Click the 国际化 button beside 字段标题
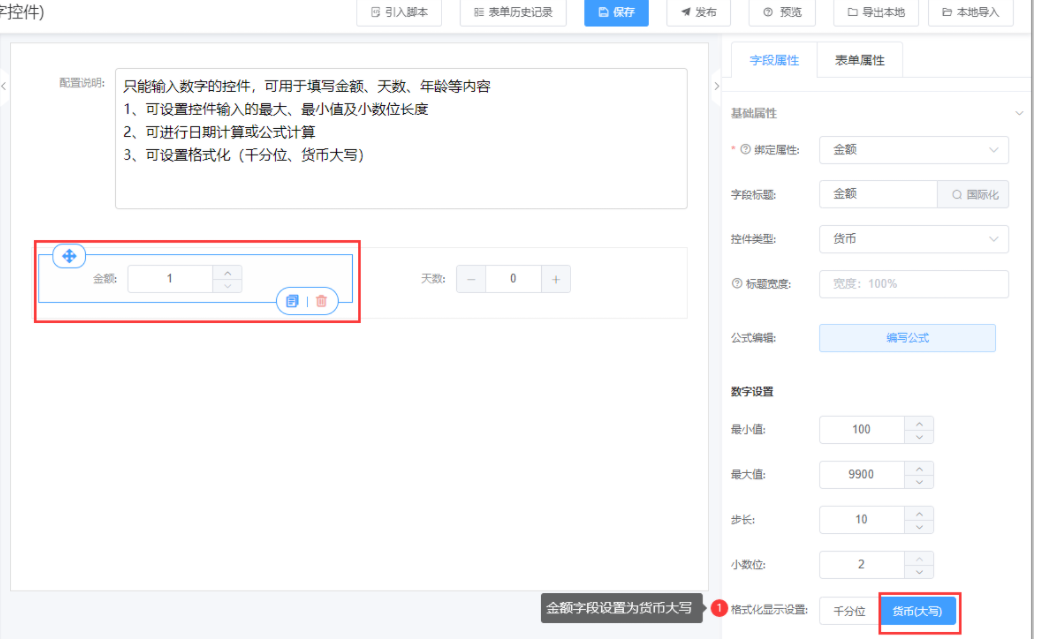The image size is (1043, 643). tap(973, 194)
